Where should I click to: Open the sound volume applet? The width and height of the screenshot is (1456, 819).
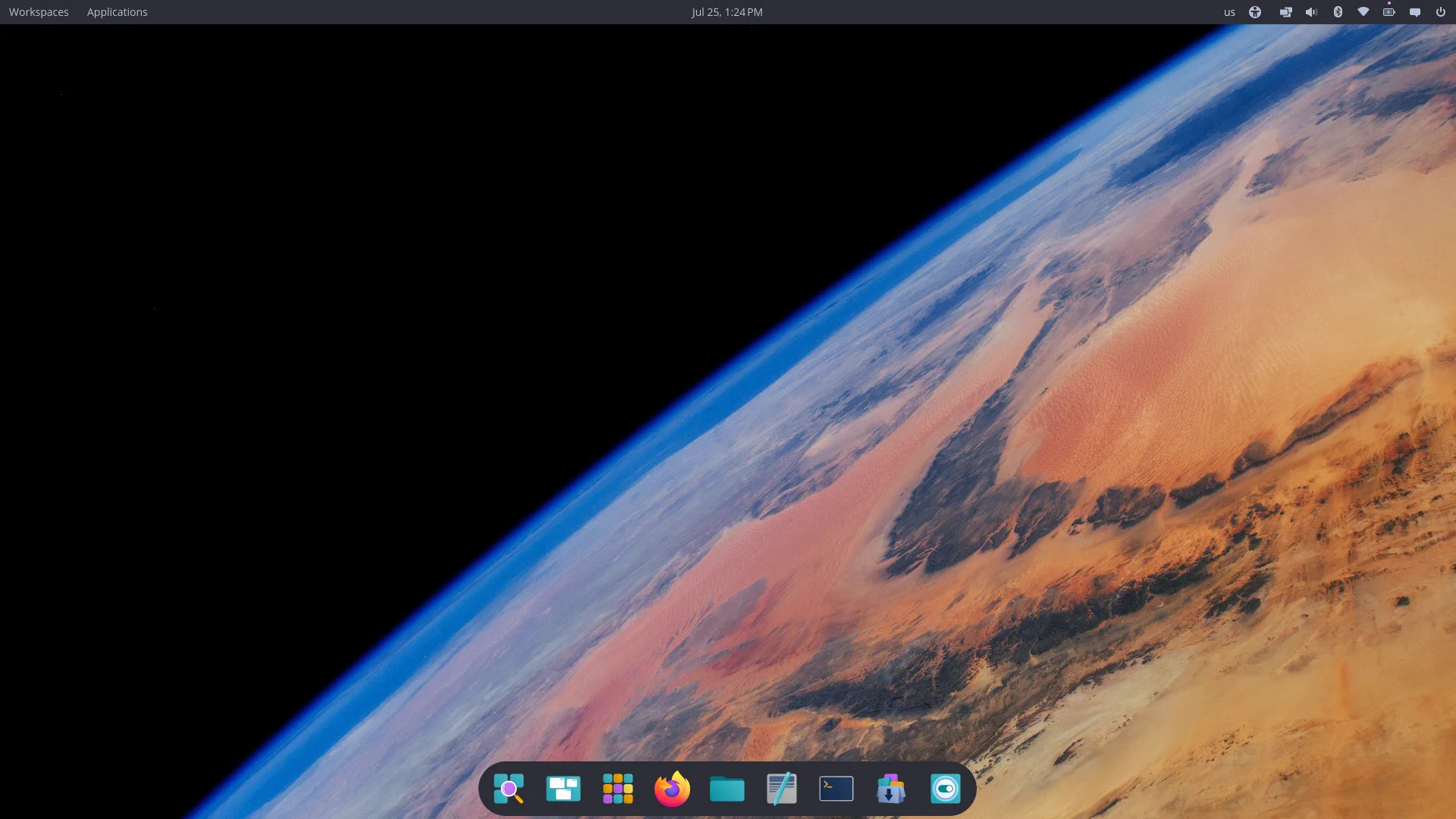pyautogui.click(x=1311, y=12)
